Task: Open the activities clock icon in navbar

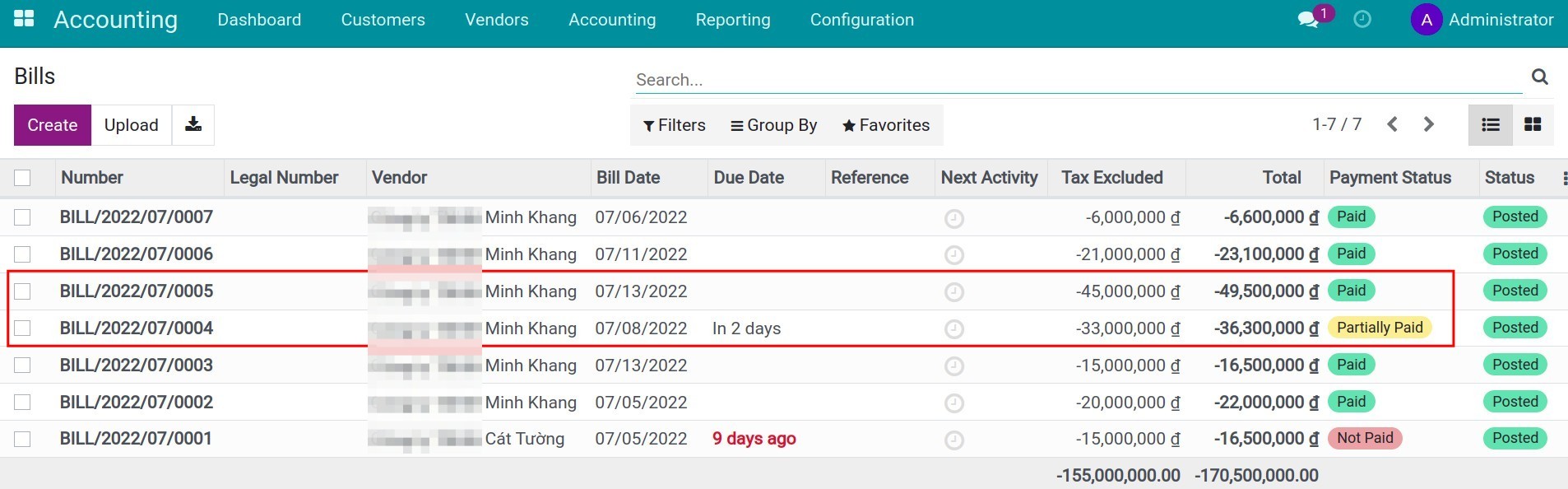Action: pyautogui.click(x=1362, y=20)
